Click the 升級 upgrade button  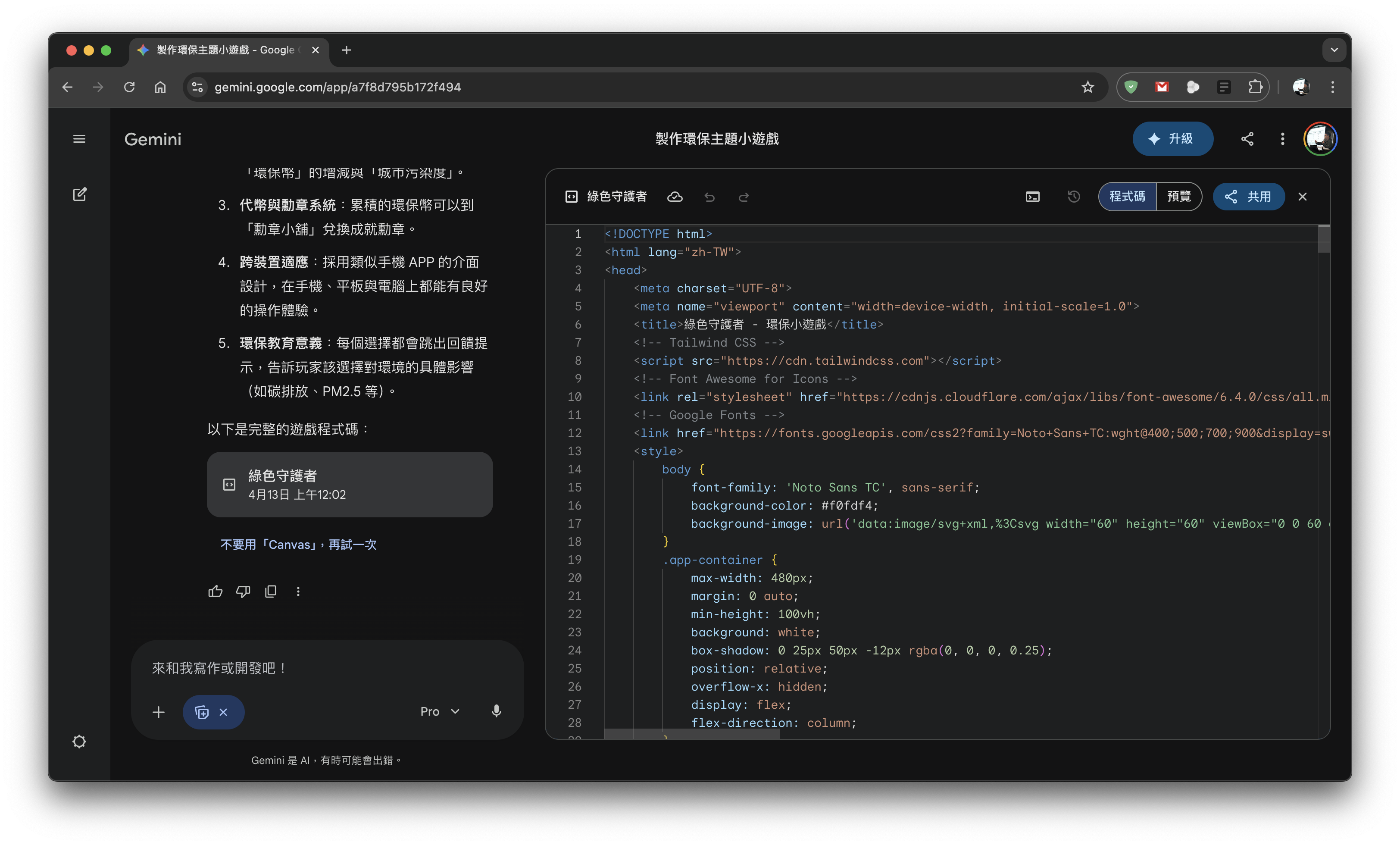click(1173, 139)
